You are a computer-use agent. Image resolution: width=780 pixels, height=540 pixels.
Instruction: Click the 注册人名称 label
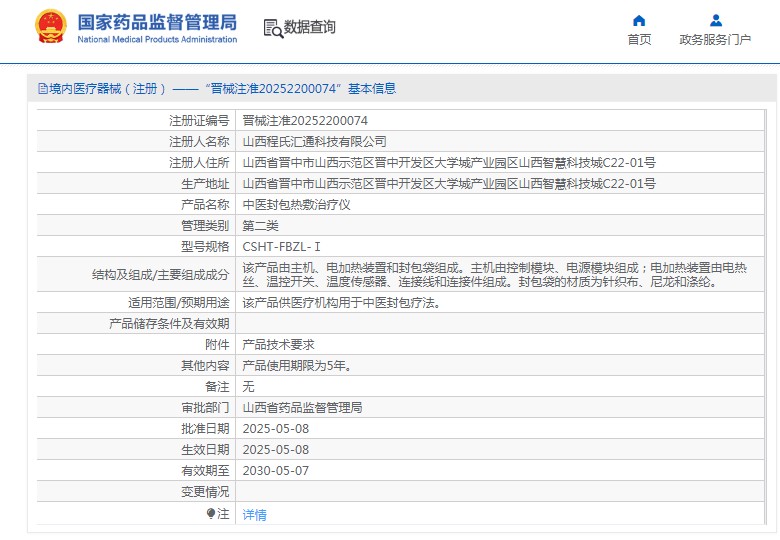pyautogui.click(x=199, y=142)
